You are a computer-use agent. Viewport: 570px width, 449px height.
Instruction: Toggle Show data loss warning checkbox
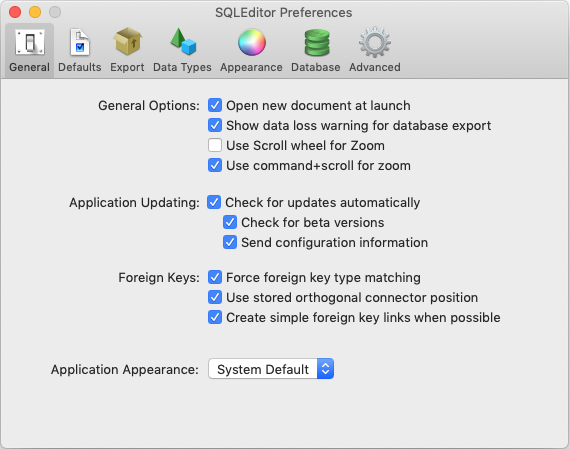215,125
